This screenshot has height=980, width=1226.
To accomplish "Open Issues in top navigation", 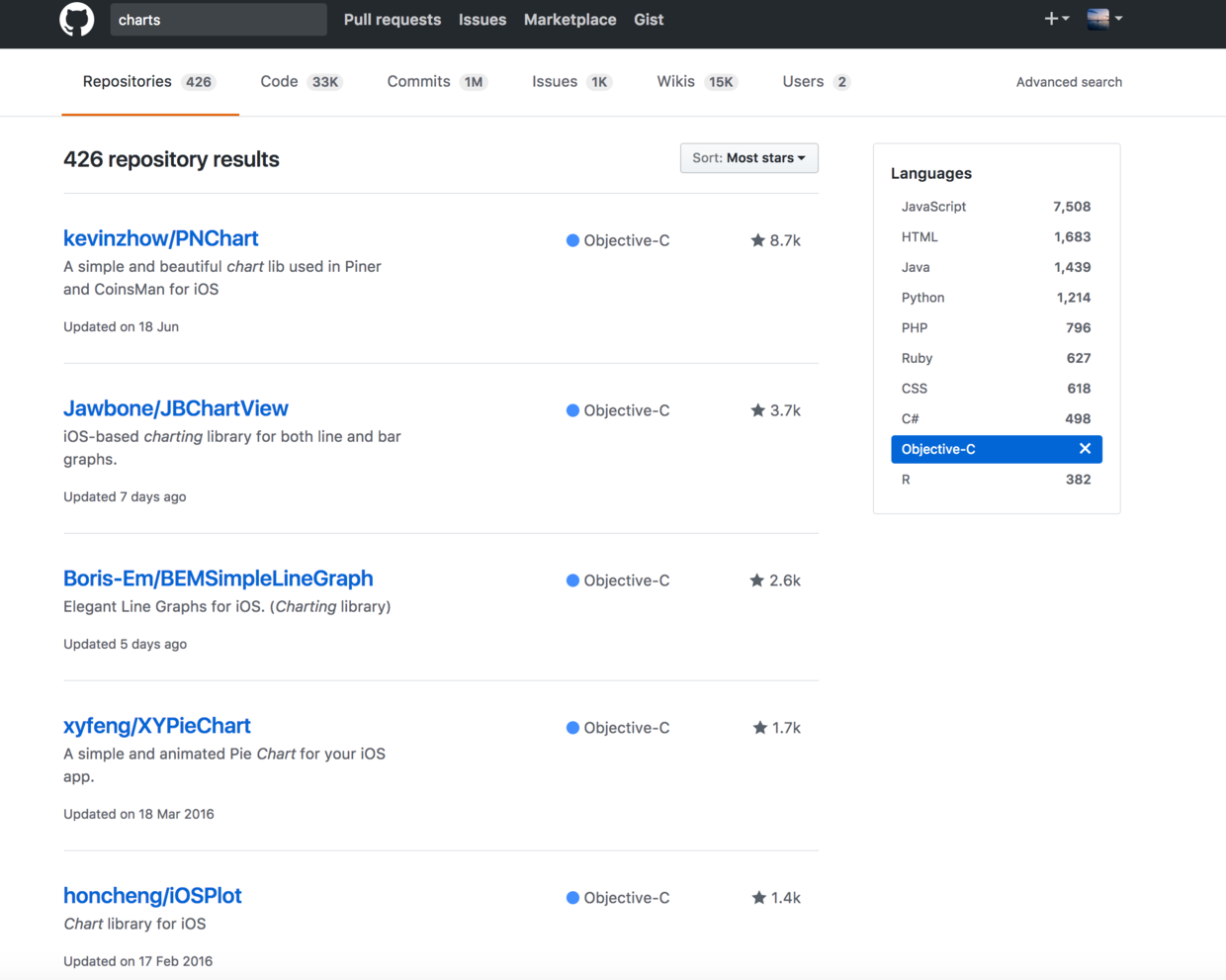I will 482,19.
